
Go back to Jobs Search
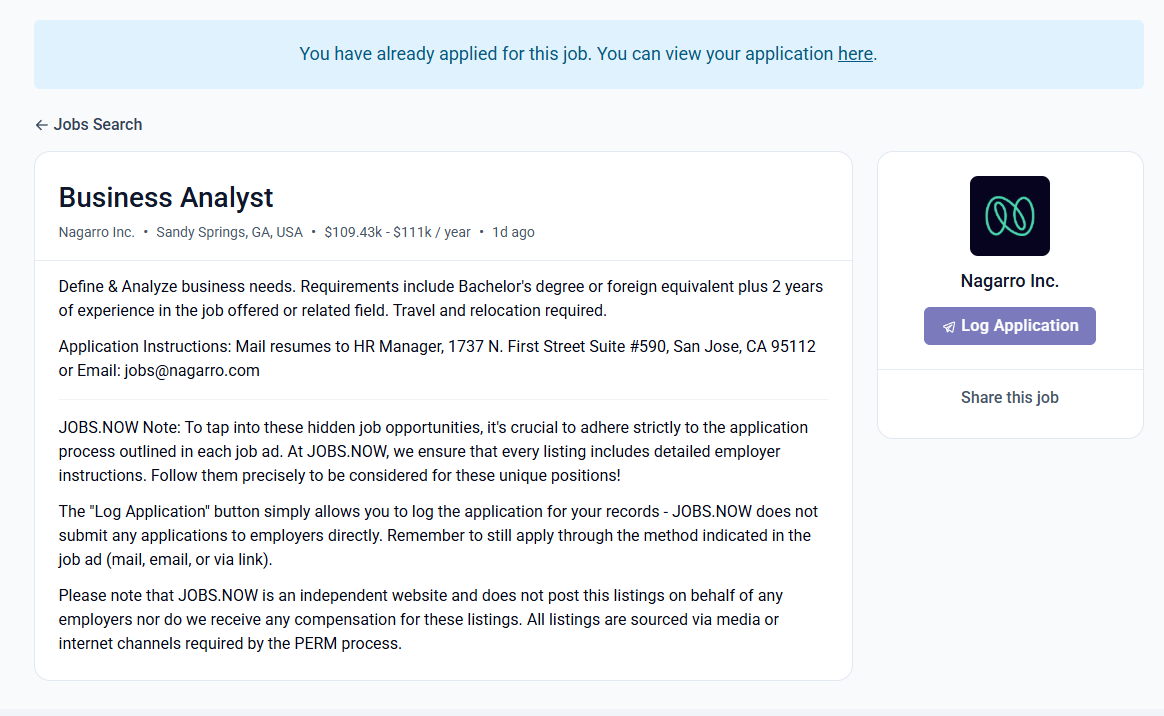97,125
